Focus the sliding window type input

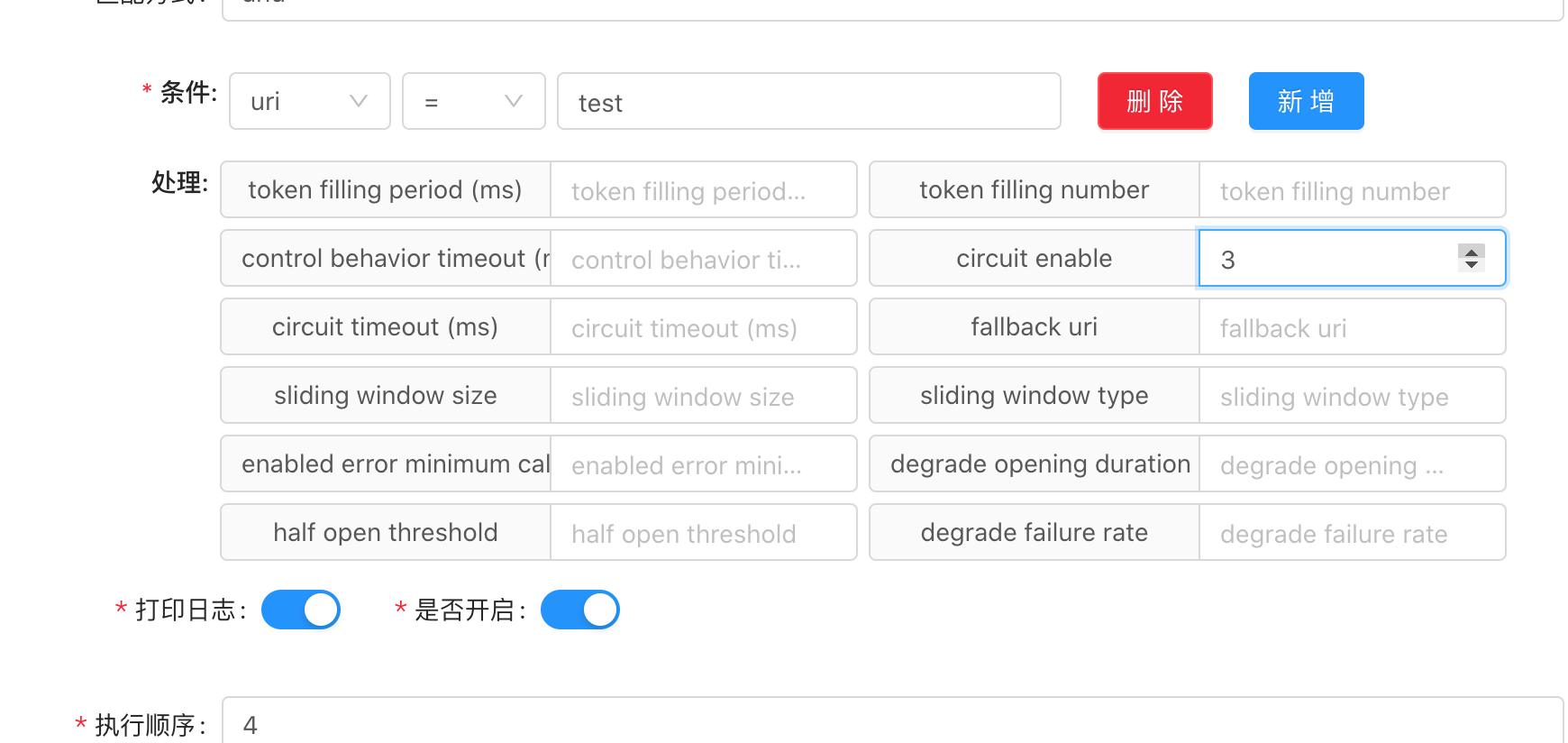point(1353,395)
